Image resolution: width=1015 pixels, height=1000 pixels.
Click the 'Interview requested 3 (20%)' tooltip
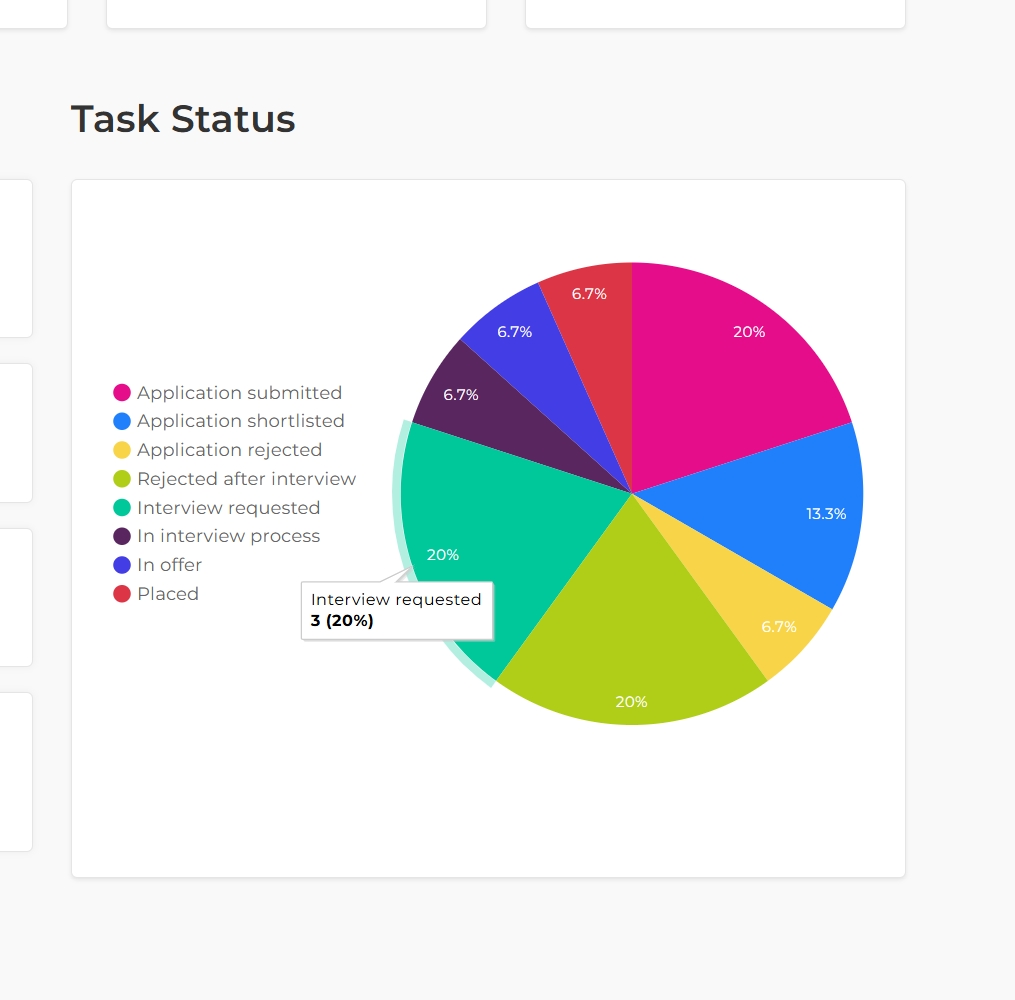pos(397,610)
